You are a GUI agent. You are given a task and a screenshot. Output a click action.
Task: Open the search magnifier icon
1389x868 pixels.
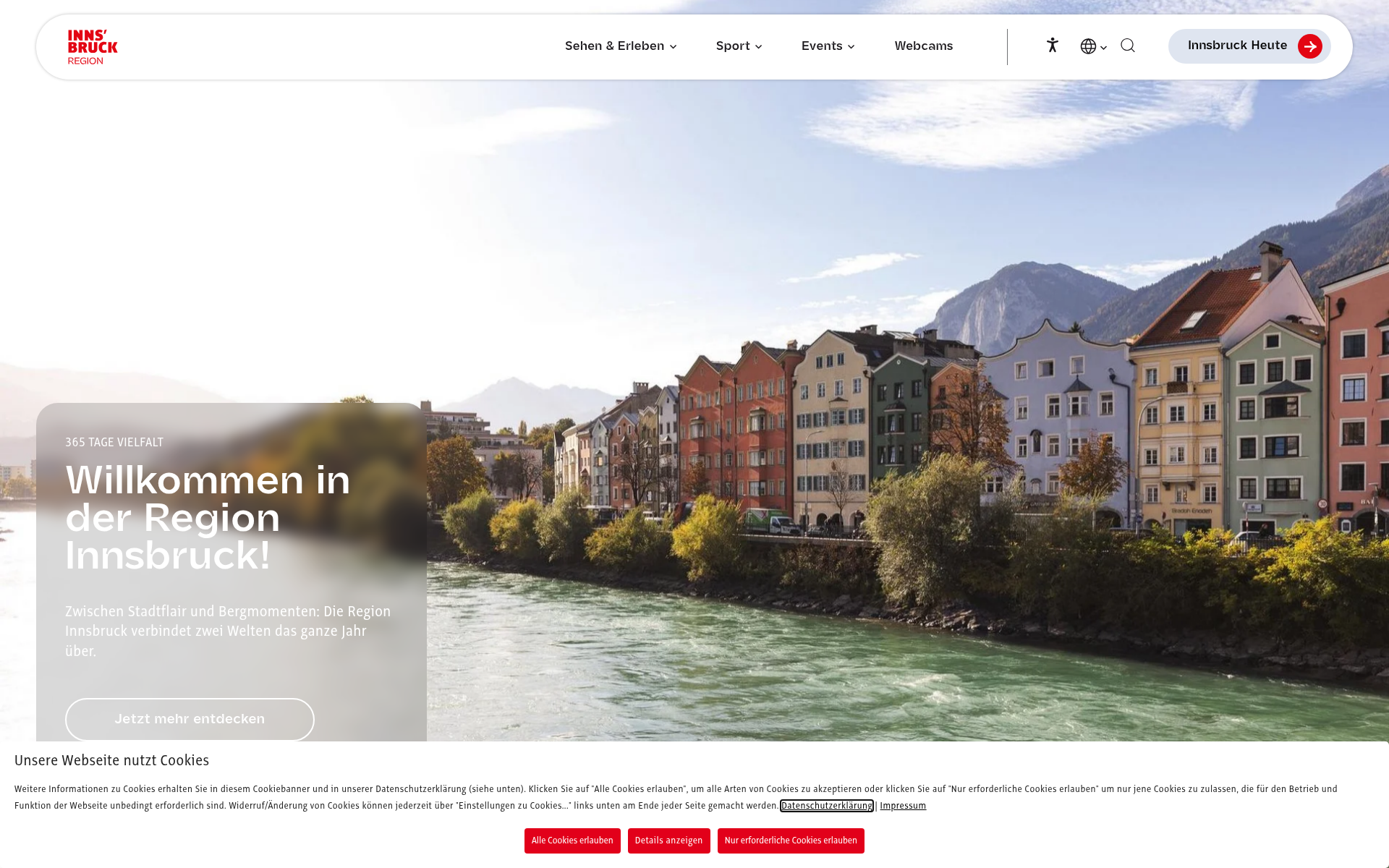click(x=1128, y=46)
